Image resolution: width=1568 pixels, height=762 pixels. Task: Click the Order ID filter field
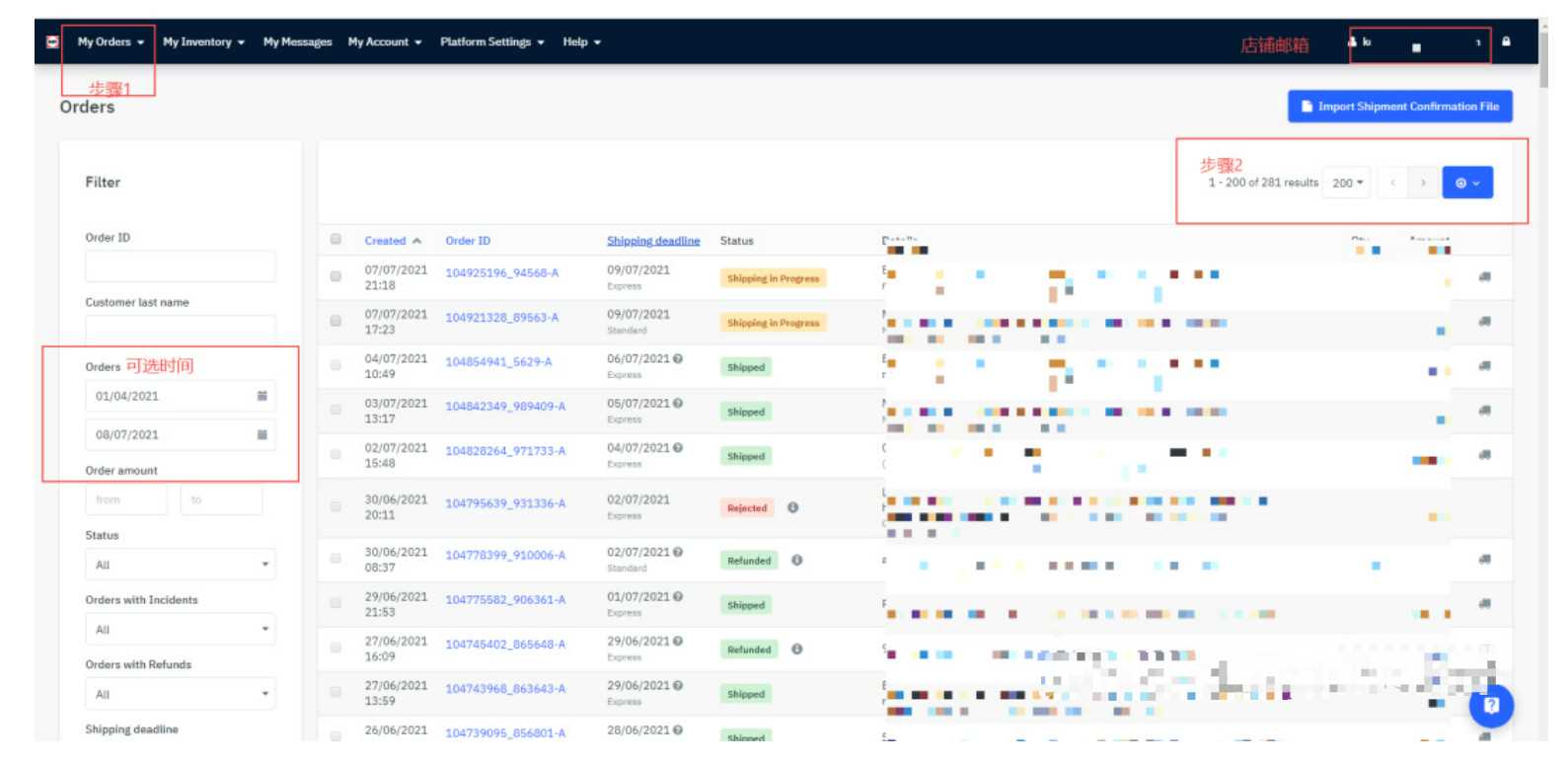(181, 267)
